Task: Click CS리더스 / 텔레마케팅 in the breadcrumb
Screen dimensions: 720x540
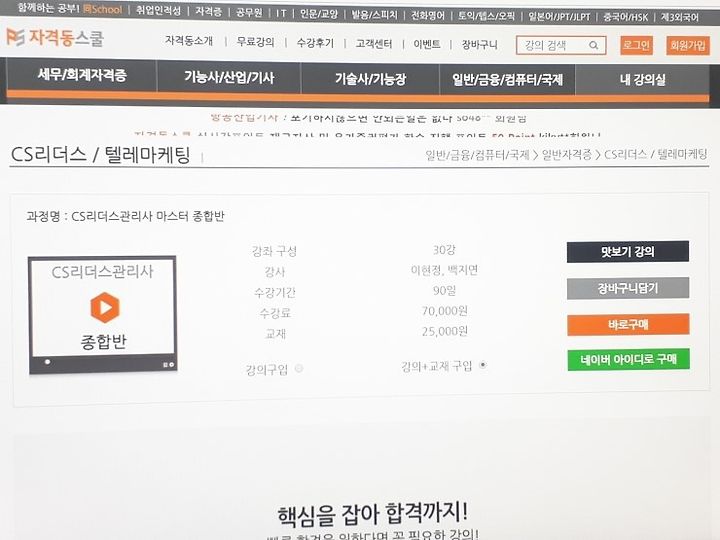Action: coord(656,154)
